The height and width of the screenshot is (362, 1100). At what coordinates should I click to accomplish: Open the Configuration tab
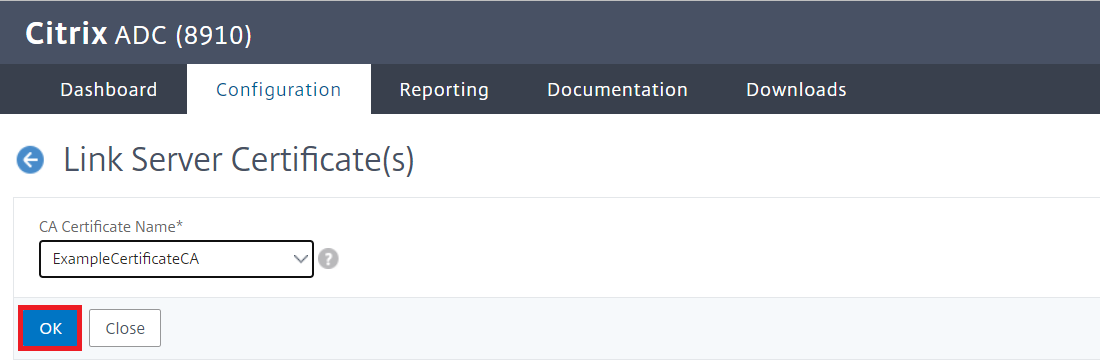coord(279,90)
